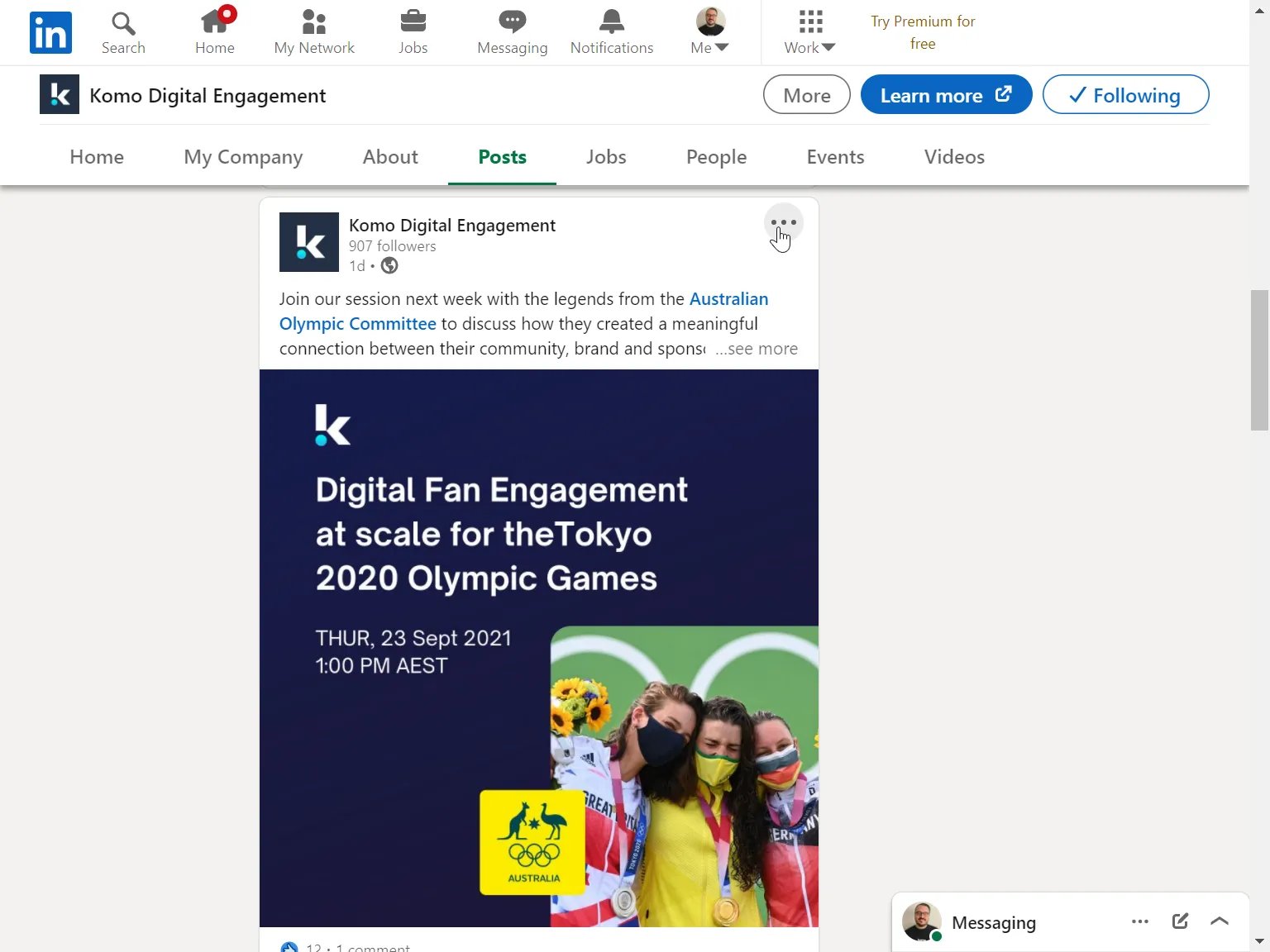The width and height of the screenshot is (1270, 952).
Task: Open Notifications bell icon
Action: [612, 33]
